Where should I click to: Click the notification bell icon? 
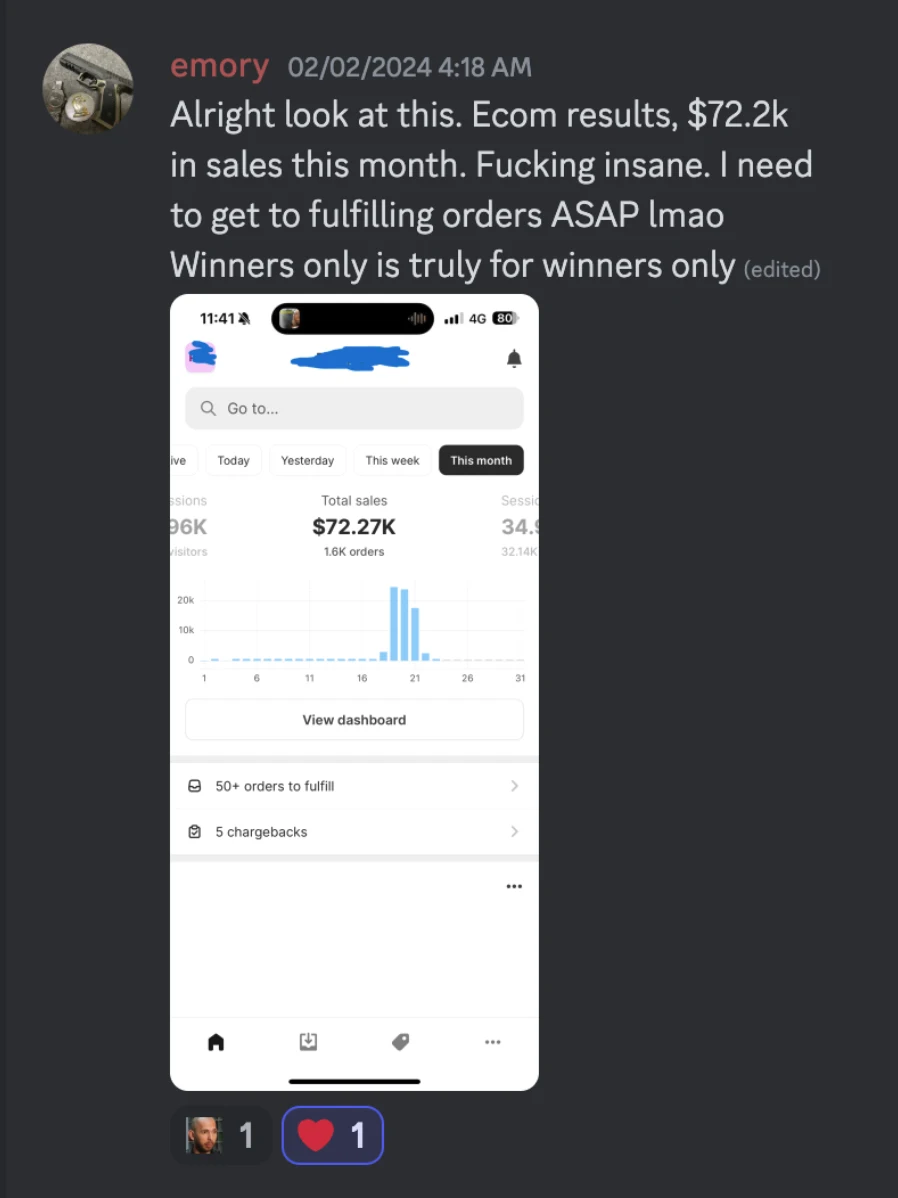tap(514, 358)
